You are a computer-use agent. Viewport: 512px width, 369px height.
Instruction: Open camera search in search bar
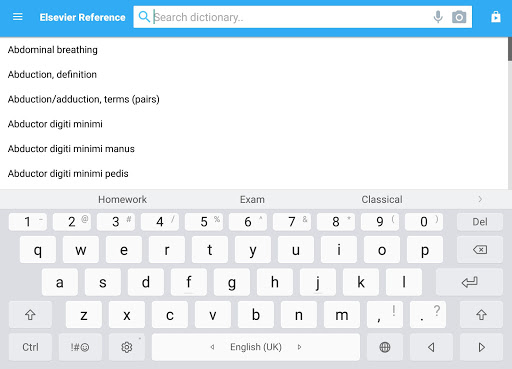tap(459, 17)
